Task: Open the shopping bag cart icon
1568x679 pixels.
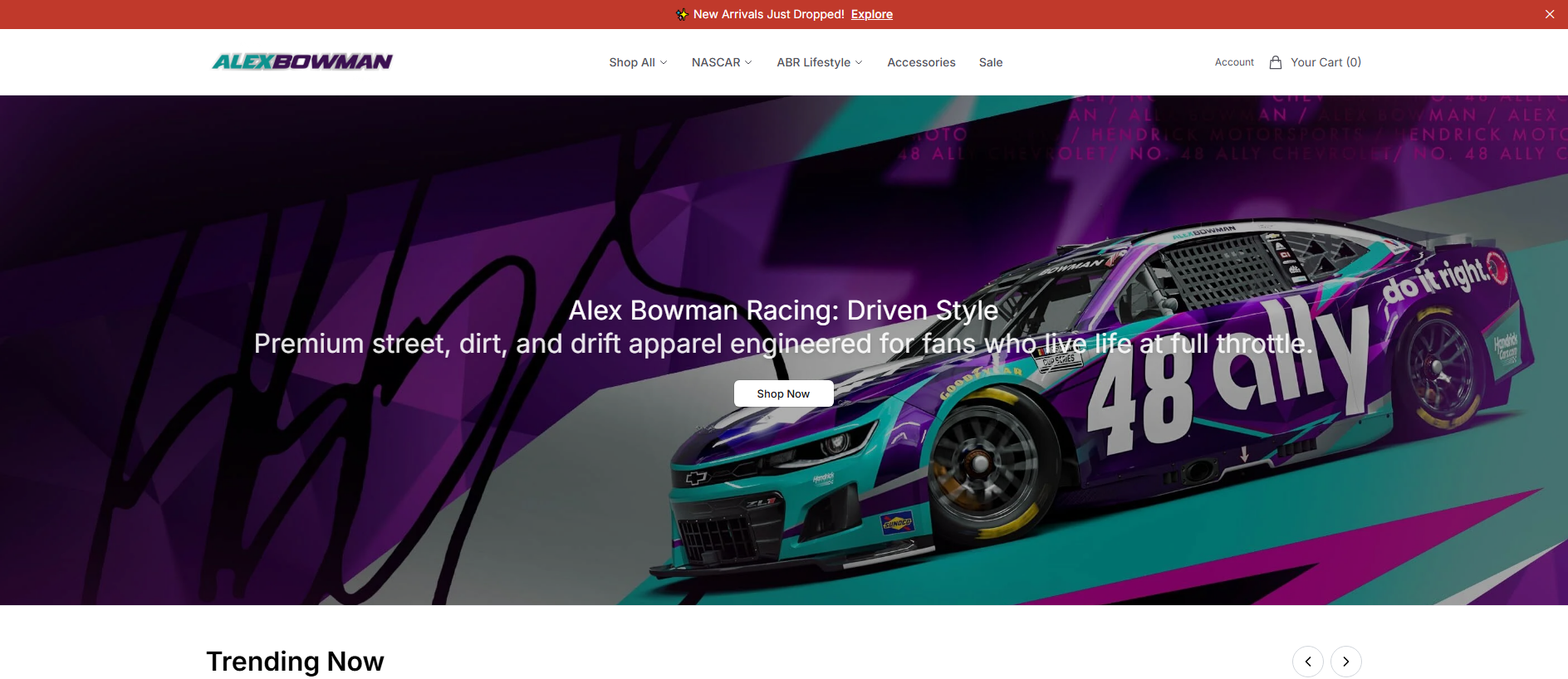Action: (1276, 62)
